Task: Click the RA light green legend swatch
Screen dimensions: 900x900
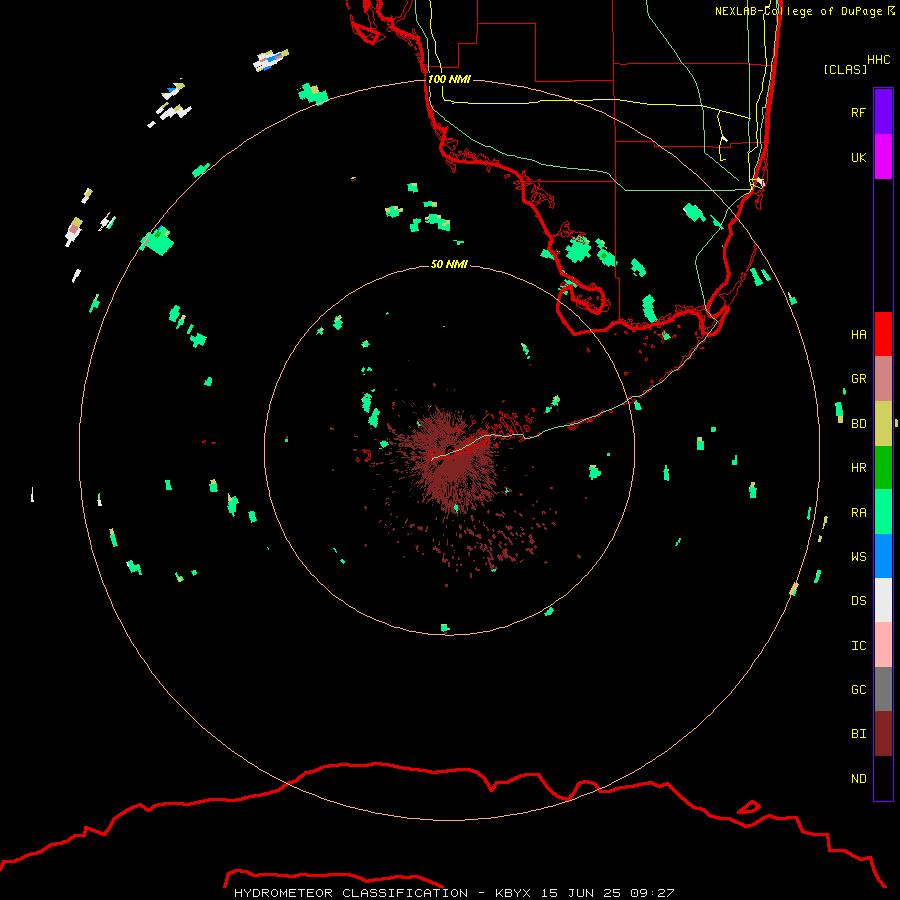Action: 883,512
